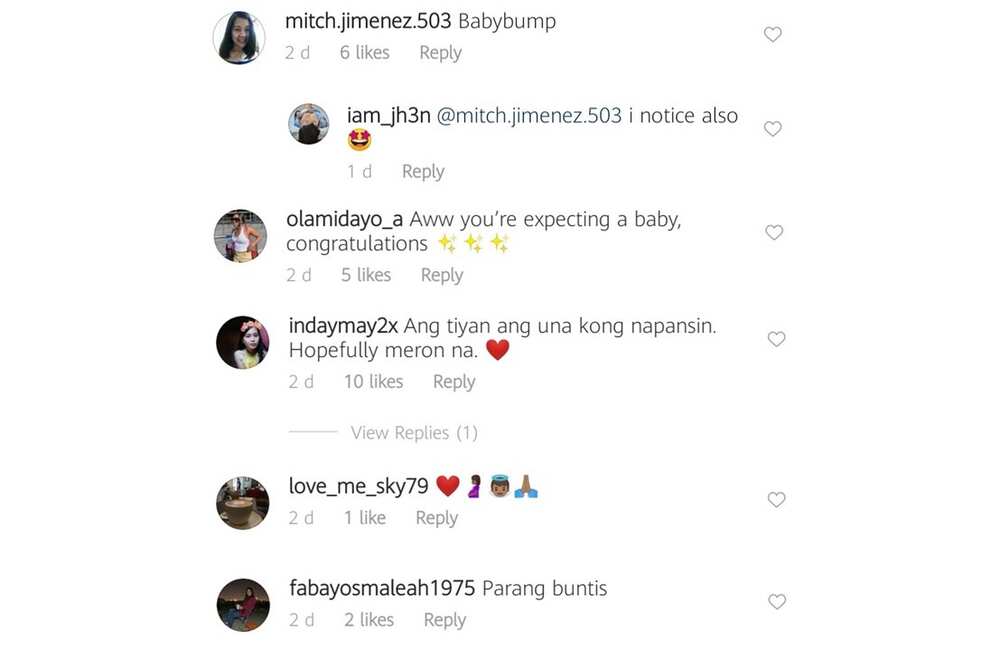The image size is (1000, 650).
Task: Reply to fabayosmaleah1975's comment
Action: pyautogui.click(x=445, y=620)
